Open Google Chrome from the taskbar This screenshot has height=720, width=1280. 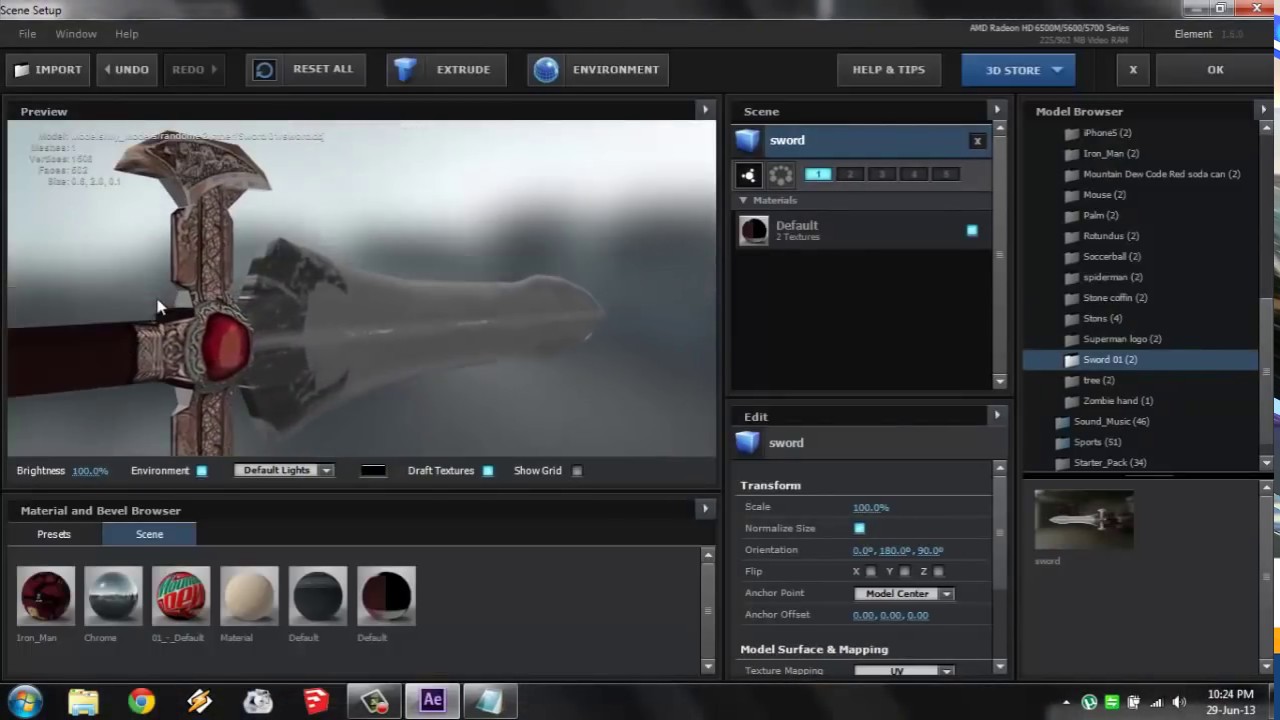point(141,701)
